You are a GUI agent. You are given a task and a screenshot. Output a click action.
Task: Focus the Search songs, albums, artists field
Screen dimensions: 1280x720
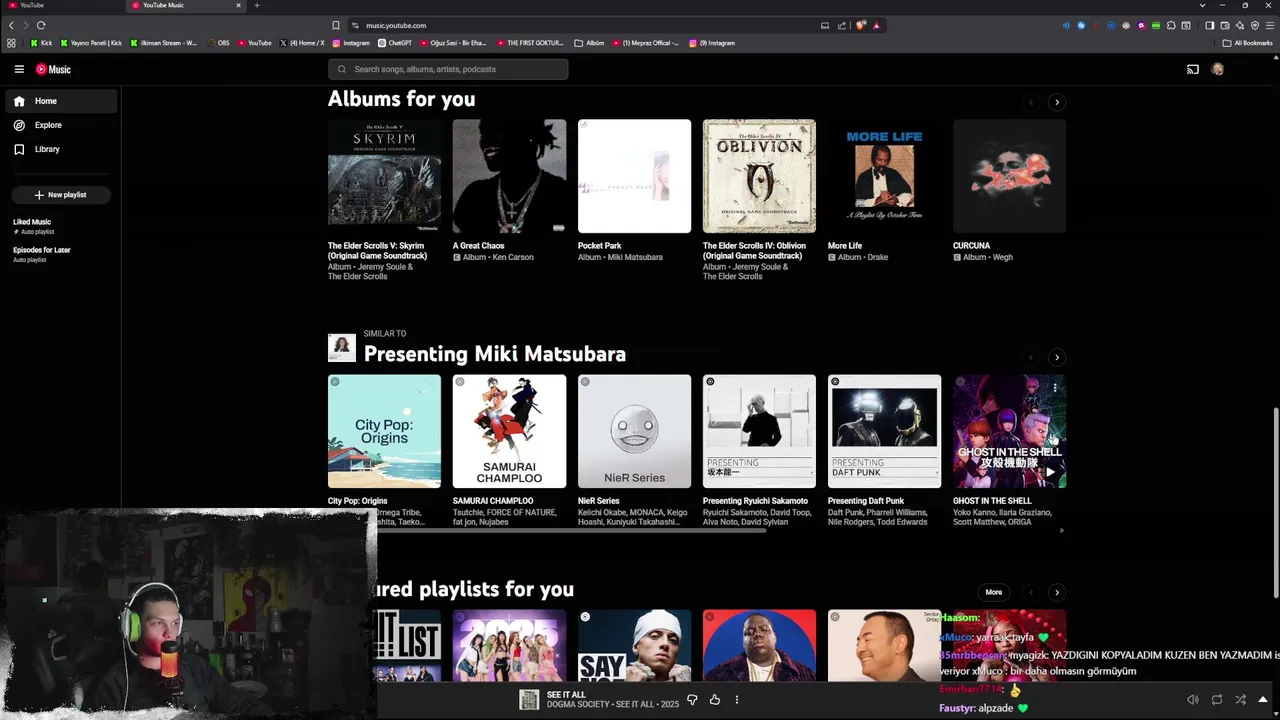[448, 69]
